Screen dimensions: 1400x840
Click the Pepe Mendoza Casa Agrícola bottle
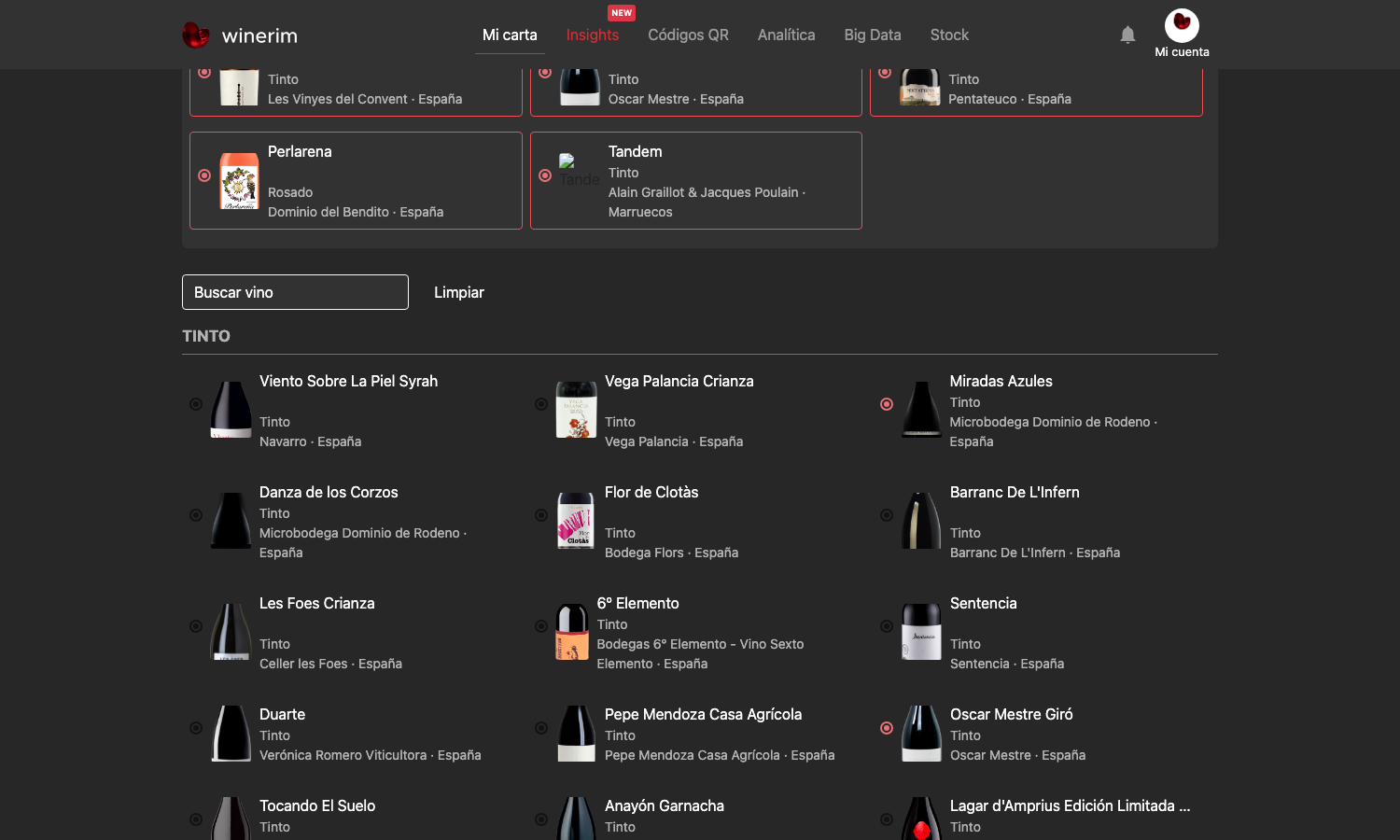(576, 734)
